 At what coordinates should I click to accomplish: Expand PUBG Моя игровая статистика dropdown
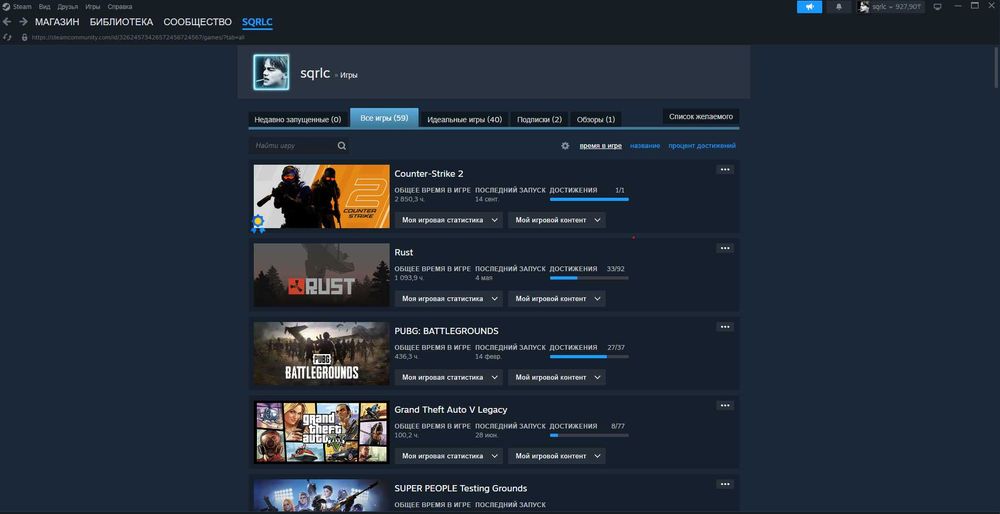click(x=449, y=377)
